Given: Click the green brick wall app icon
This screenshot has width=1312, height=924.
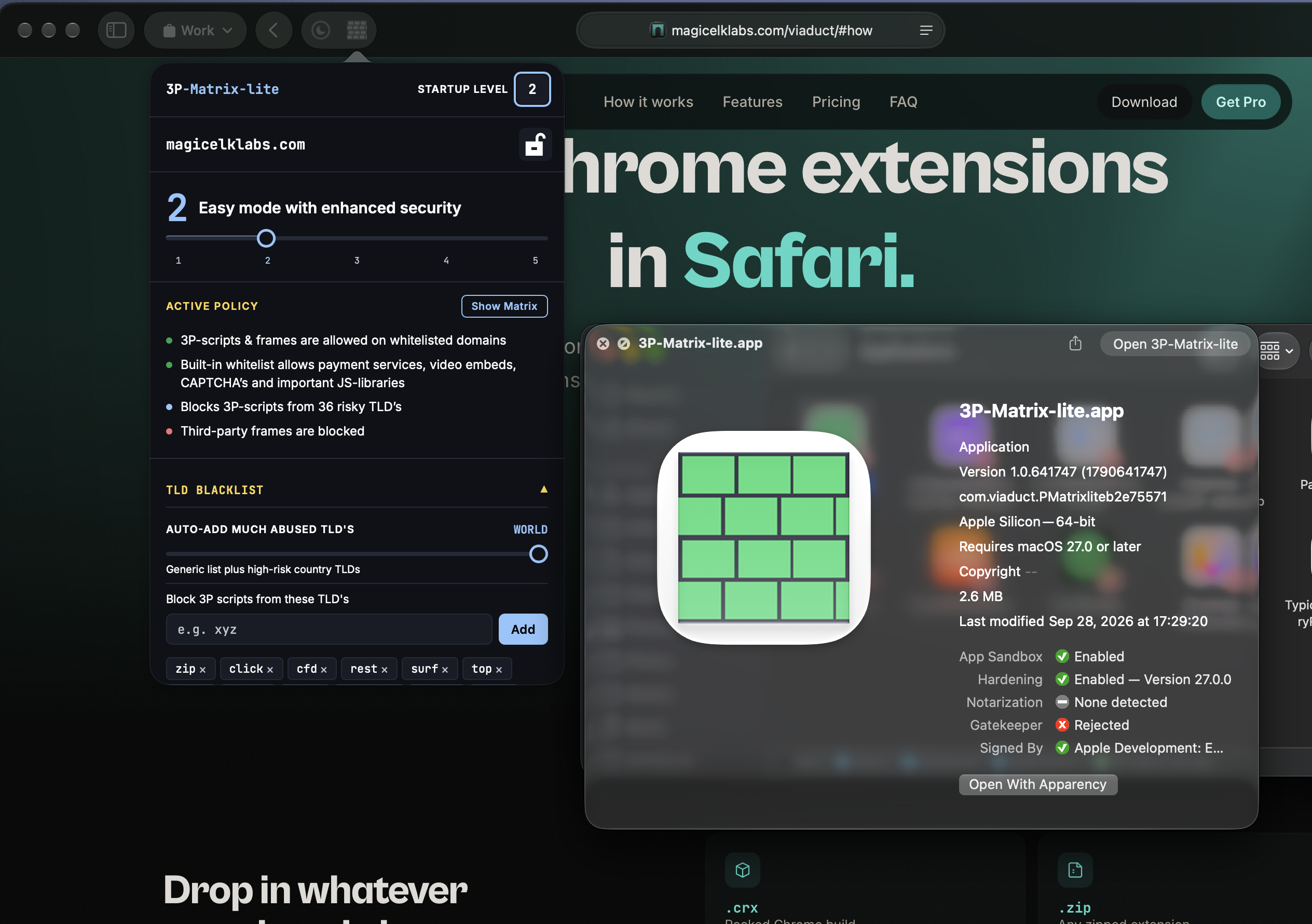Looking at the screenshot, I should [763, 537].
